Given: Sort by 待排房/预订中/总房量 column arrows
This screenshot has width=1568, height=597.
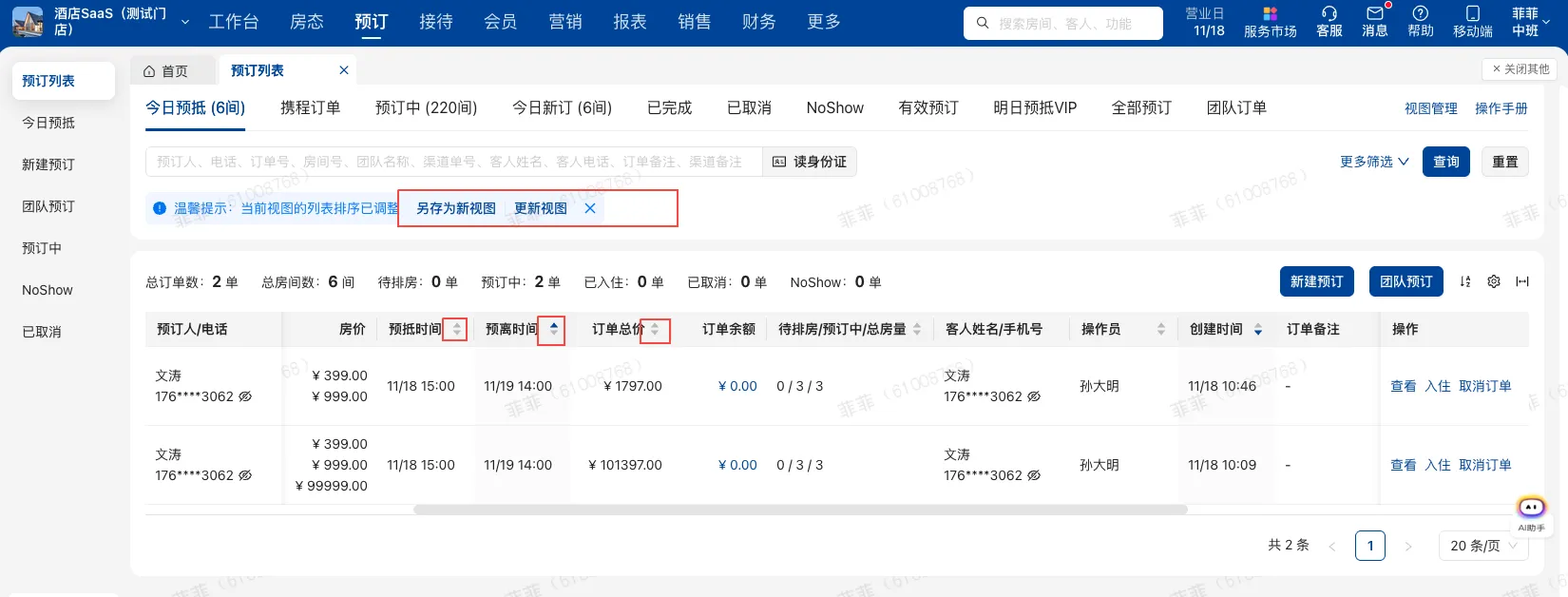Looking at the screenshot, I should pos(917,329).
